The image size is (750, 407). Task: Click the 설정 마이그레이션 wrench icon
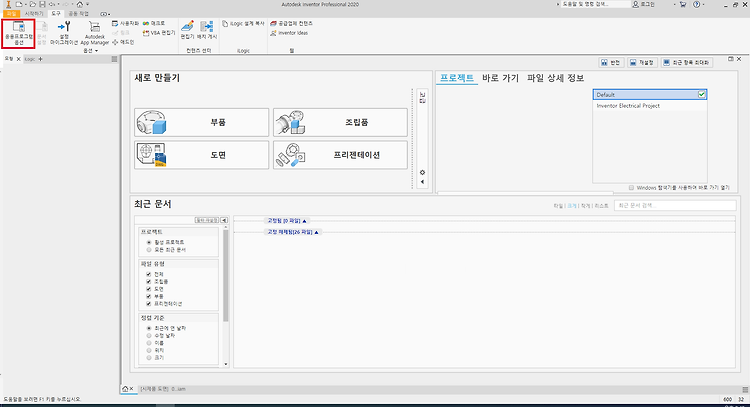tap(64, 26)
